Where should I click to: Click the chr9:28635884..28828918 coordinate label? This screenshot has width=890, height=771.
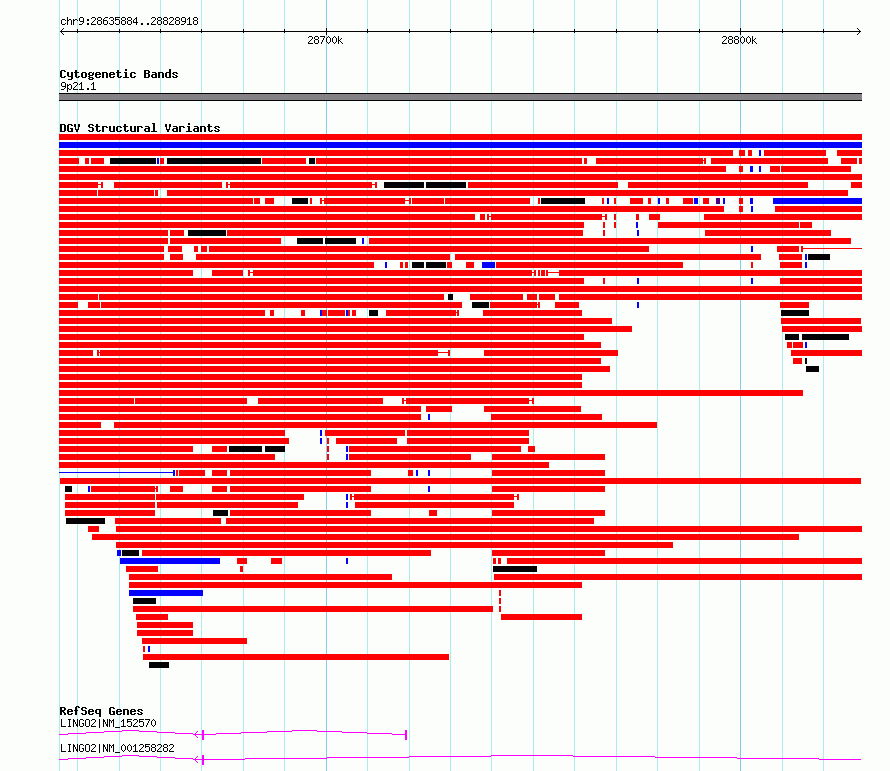[129, 22]
